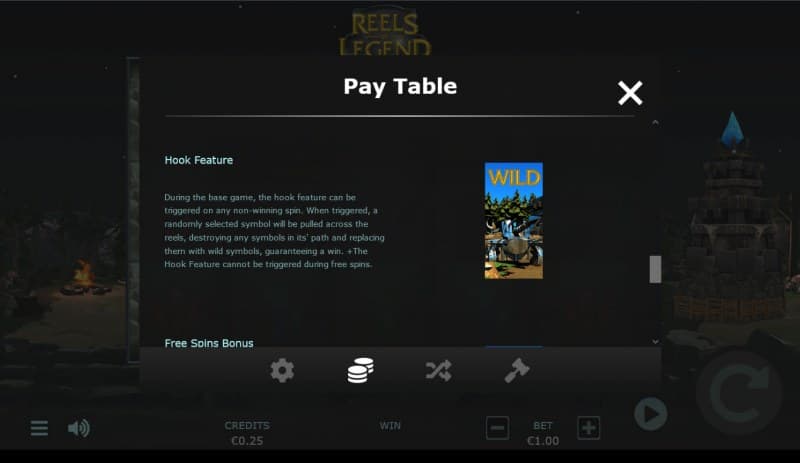Image resolution: width=800 pixels, height=463 pixels.
Task: Start autoplay with the small play button
Action: click(x=651, y=414)
